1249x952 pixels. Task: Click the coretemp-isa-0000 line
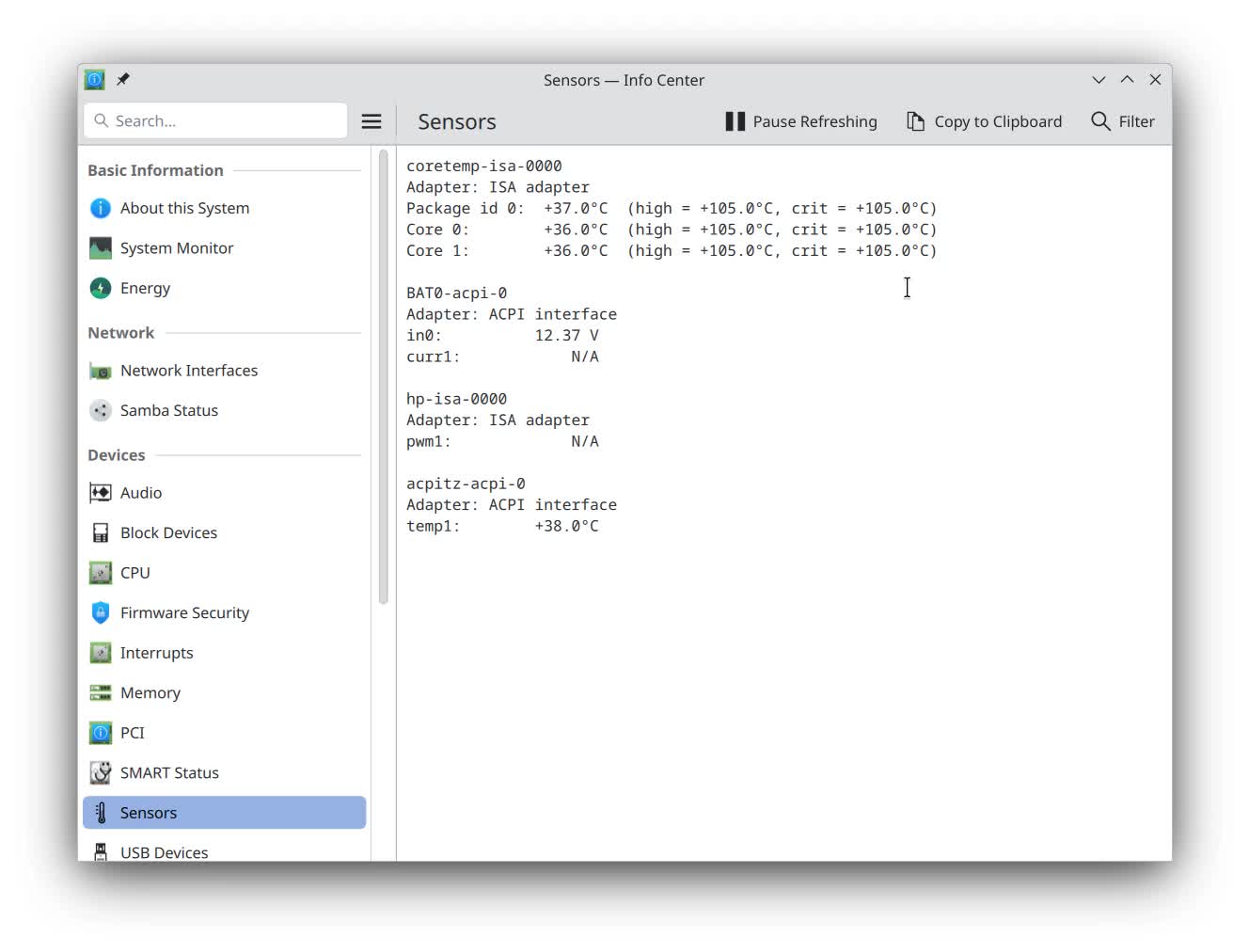[484, 166]
